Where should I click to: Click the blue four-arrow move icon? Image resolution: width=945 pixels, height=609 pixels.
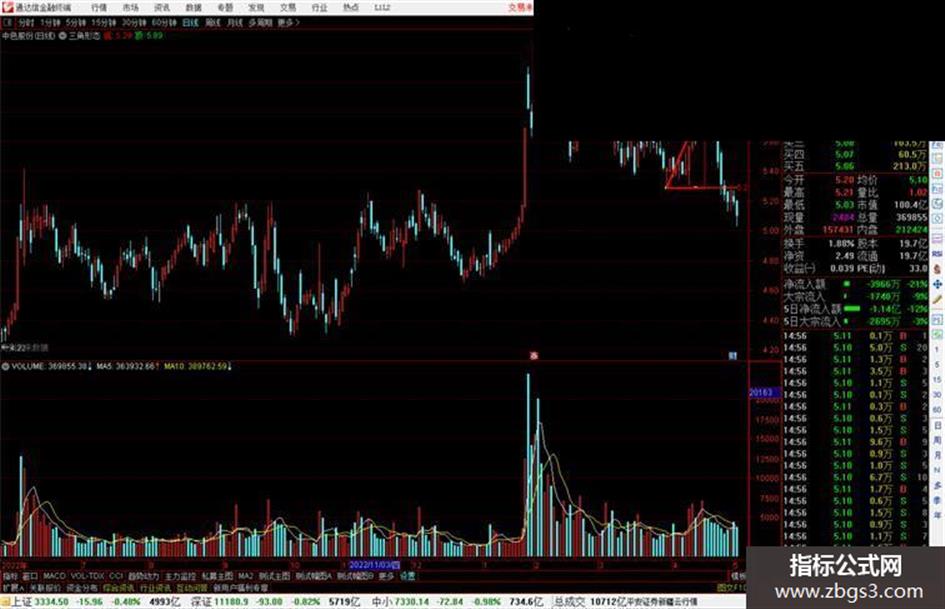tap(937, 284)
